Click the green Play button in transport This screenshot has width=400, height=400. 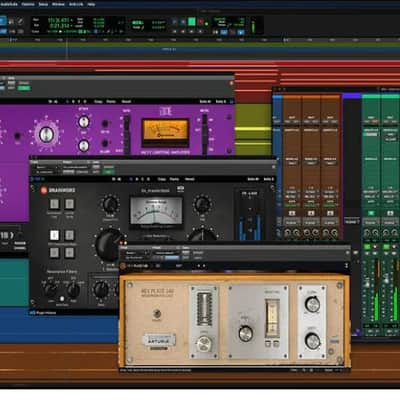[192, 22]
